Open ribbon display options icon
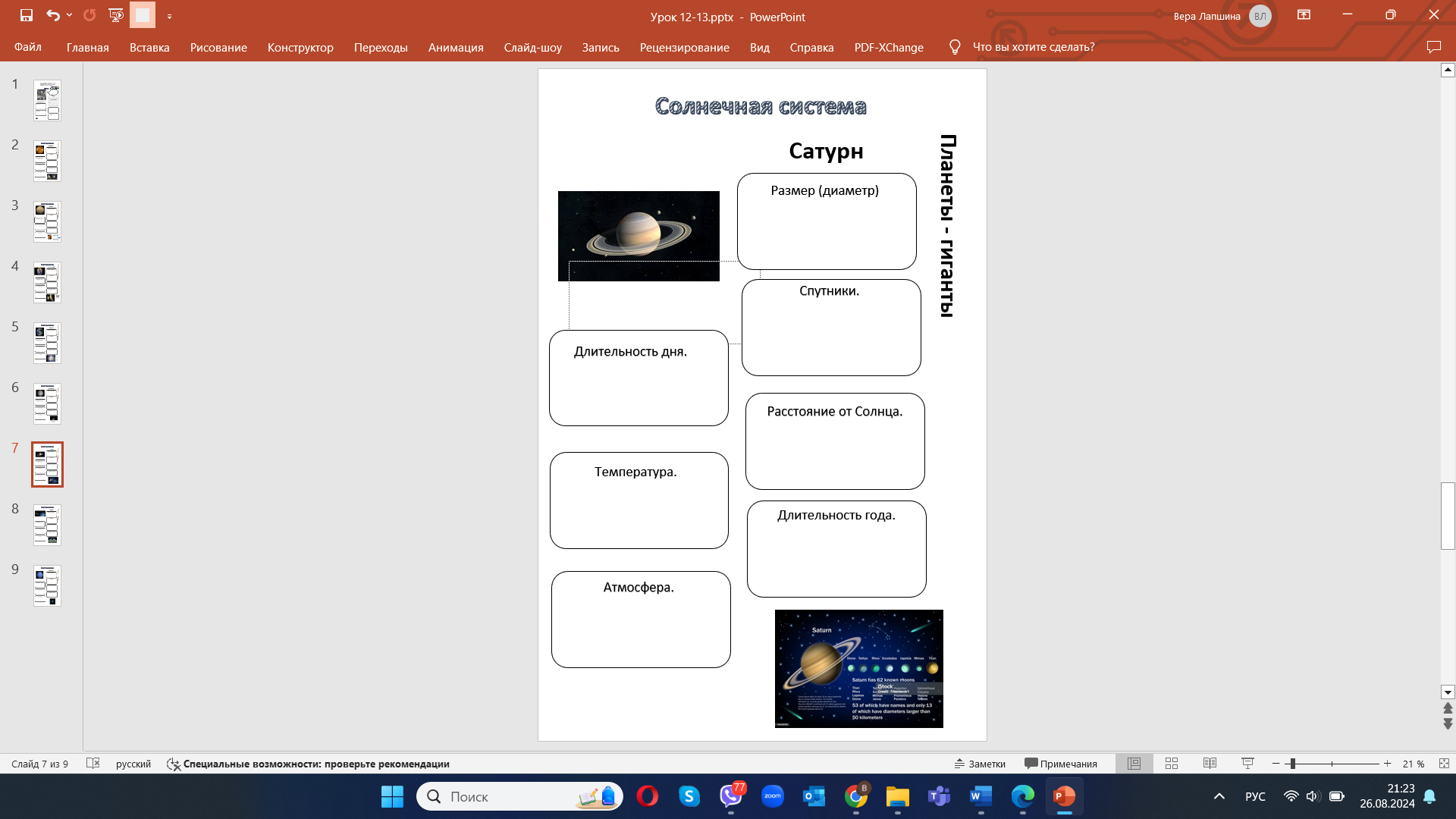Viewport: 1456px width, 819px height. coord(1304,15)
